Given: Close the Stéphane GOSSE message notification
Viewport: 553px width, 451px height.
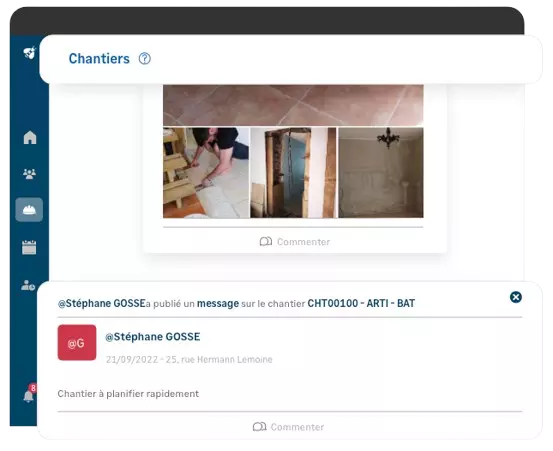Looking at the screenshot, I should coord(516,297).
